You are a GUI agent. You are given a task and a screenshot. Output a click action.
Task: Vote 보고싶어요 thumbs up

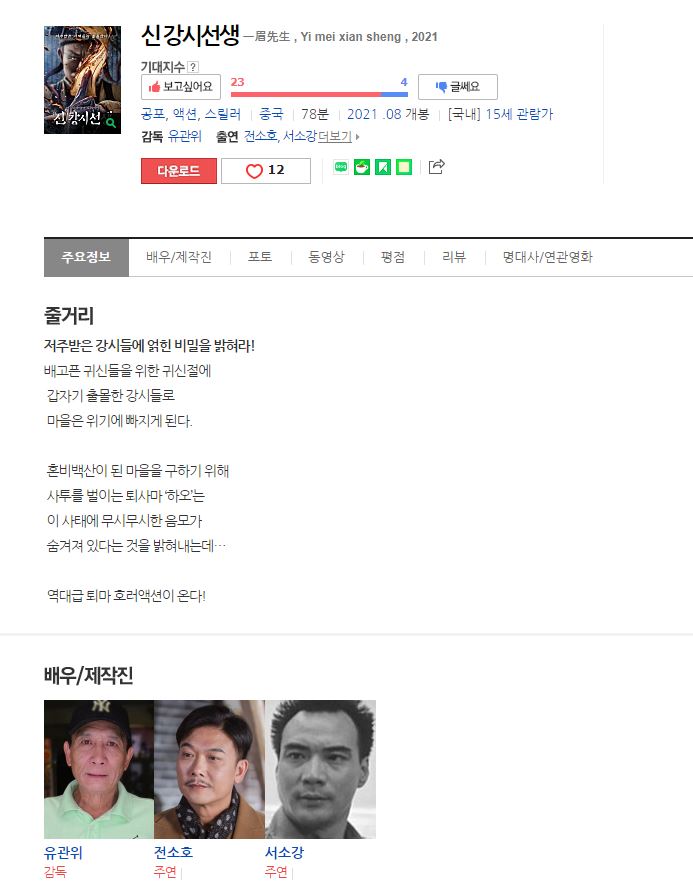(x=181, y=87)
